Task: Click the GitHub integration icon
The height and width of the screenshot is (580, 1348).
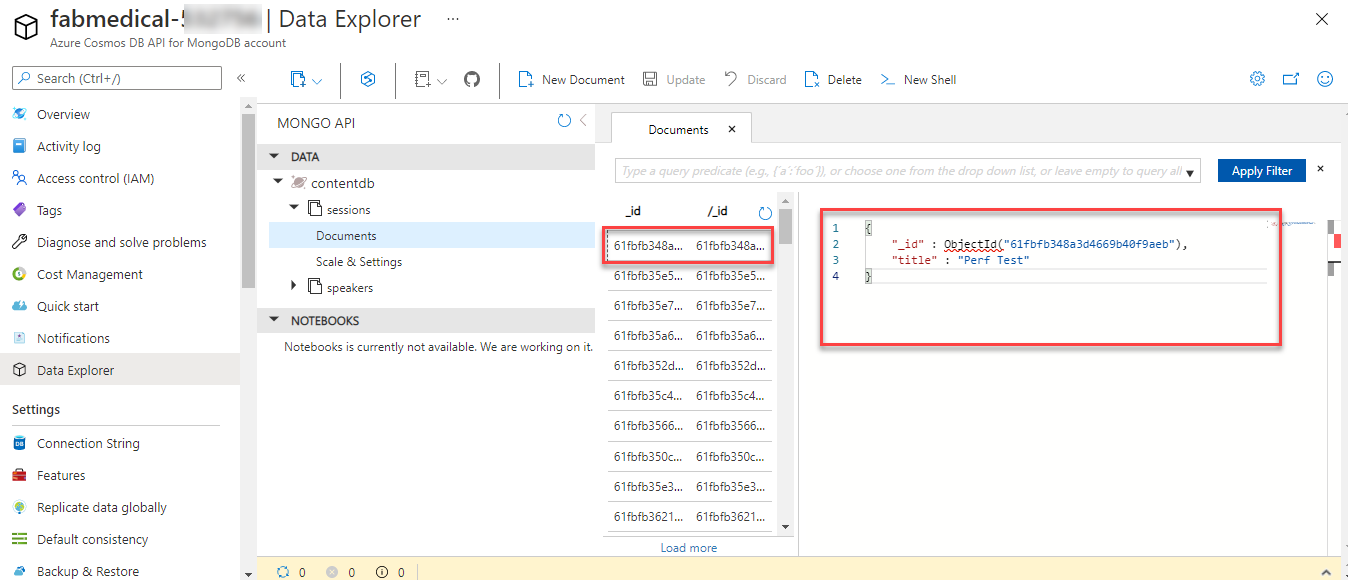Action: 470,79
